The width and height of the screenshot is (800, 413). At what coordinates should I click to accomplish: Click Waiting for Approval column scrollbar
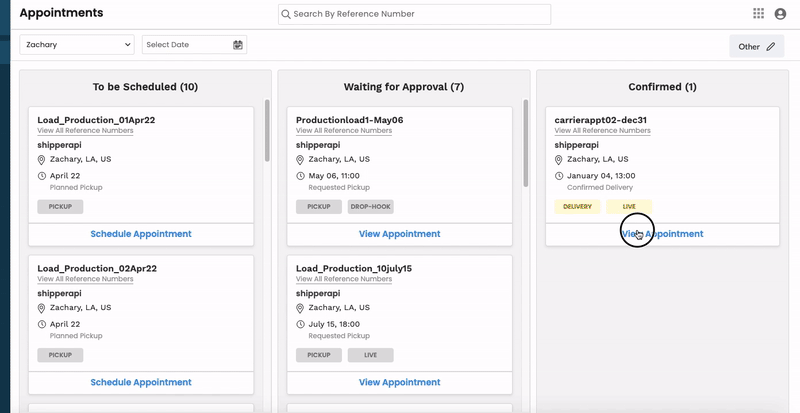[x=526, y=142]
